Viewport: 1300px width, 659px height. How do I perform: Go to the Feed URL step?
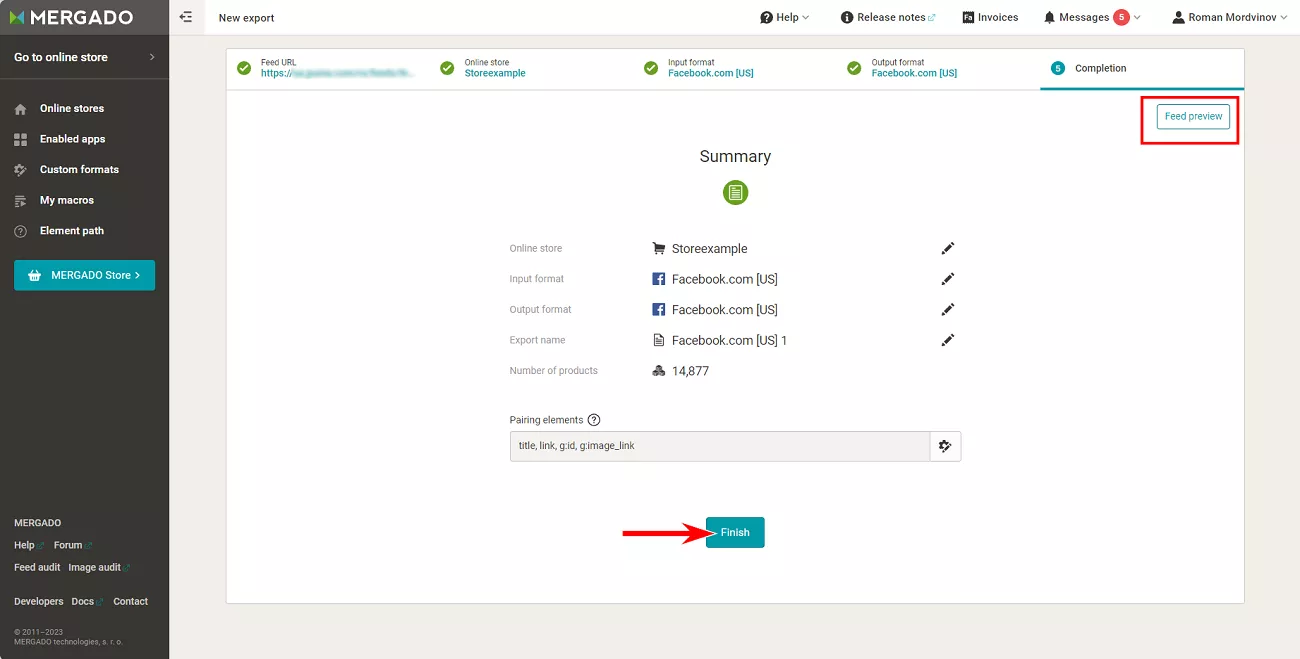327,68
